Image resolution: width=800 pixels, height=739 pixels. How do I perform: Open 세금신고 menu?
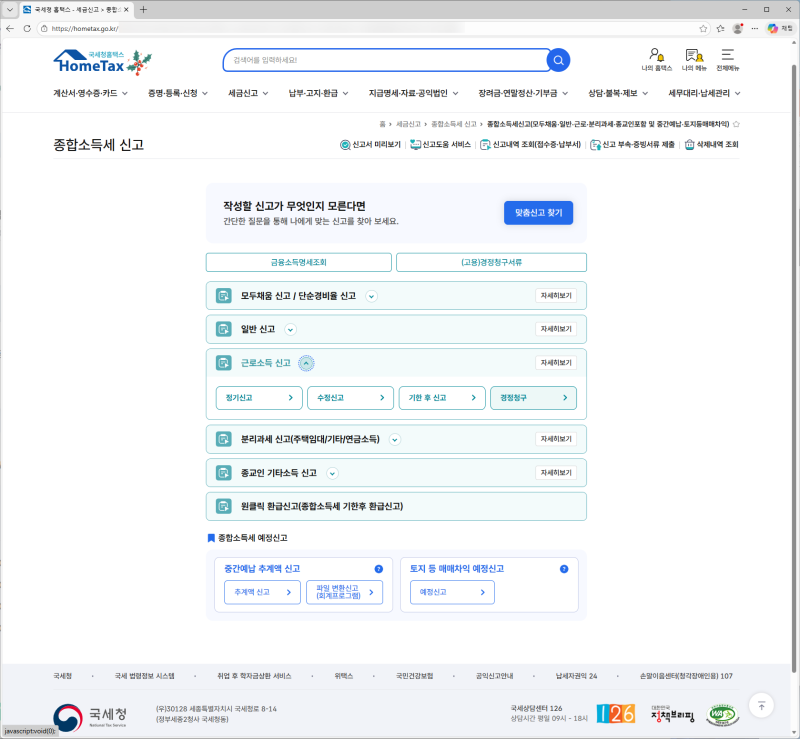pyautogui.click(x=248, y=93)
